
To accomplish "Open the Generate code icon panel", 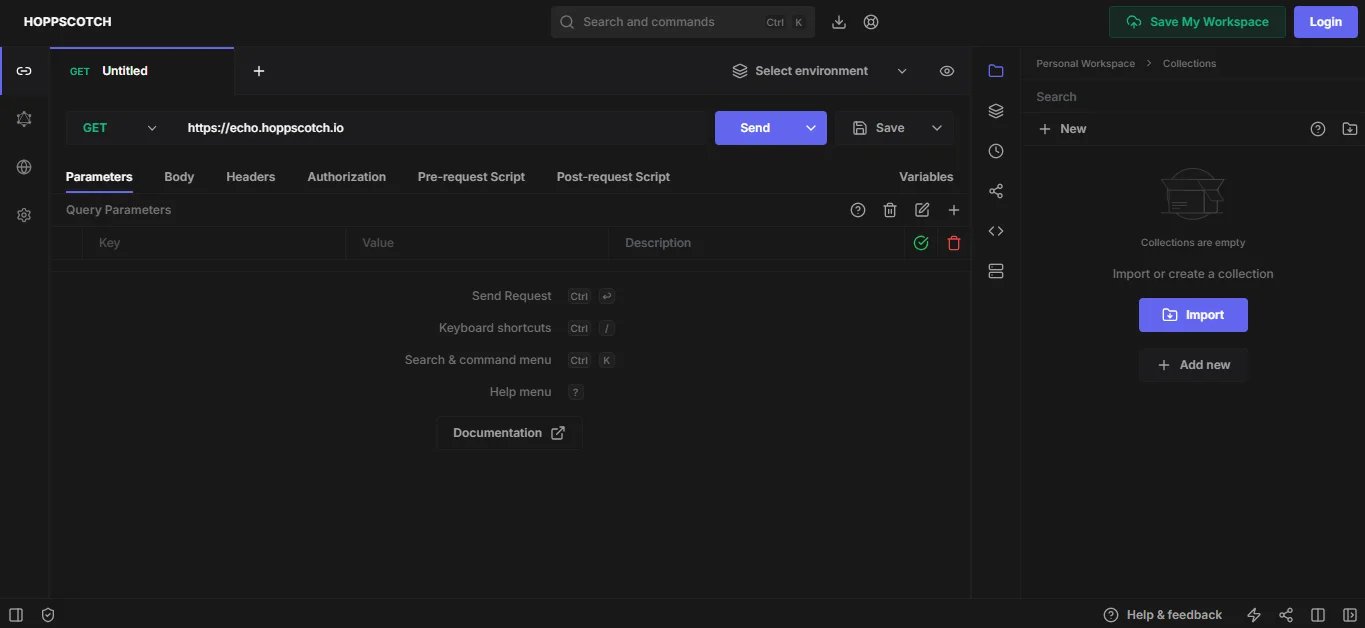I will 995,231.
